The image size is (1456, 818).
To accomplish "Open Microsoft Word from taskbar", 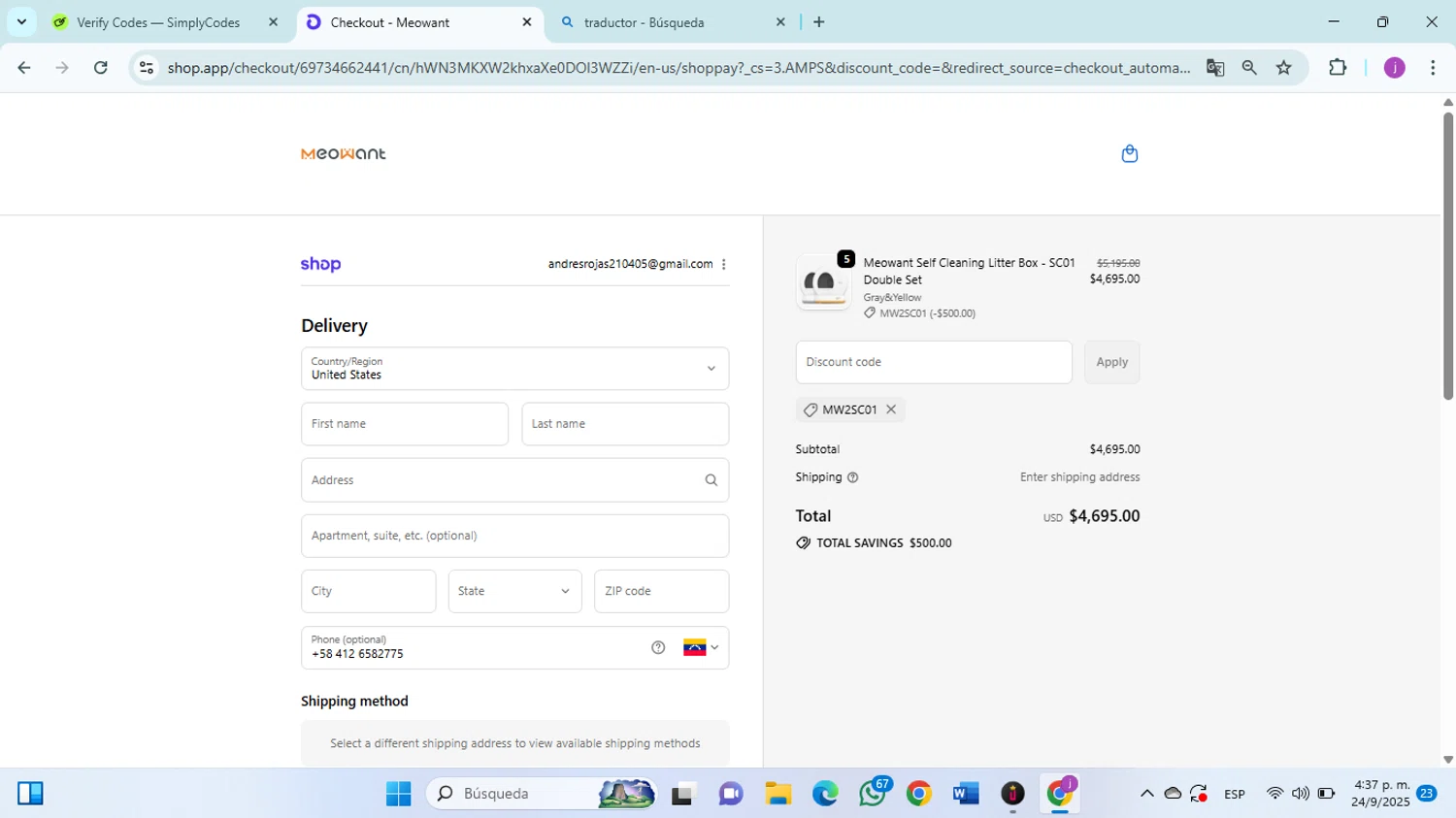I will 966,794.
